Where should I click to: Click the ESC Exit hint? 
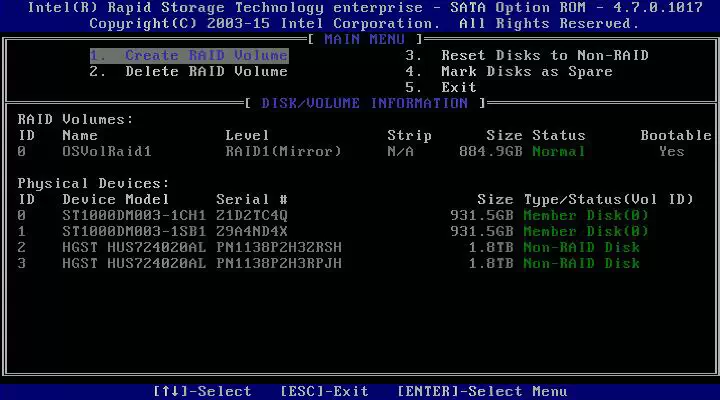coord(324,391)
